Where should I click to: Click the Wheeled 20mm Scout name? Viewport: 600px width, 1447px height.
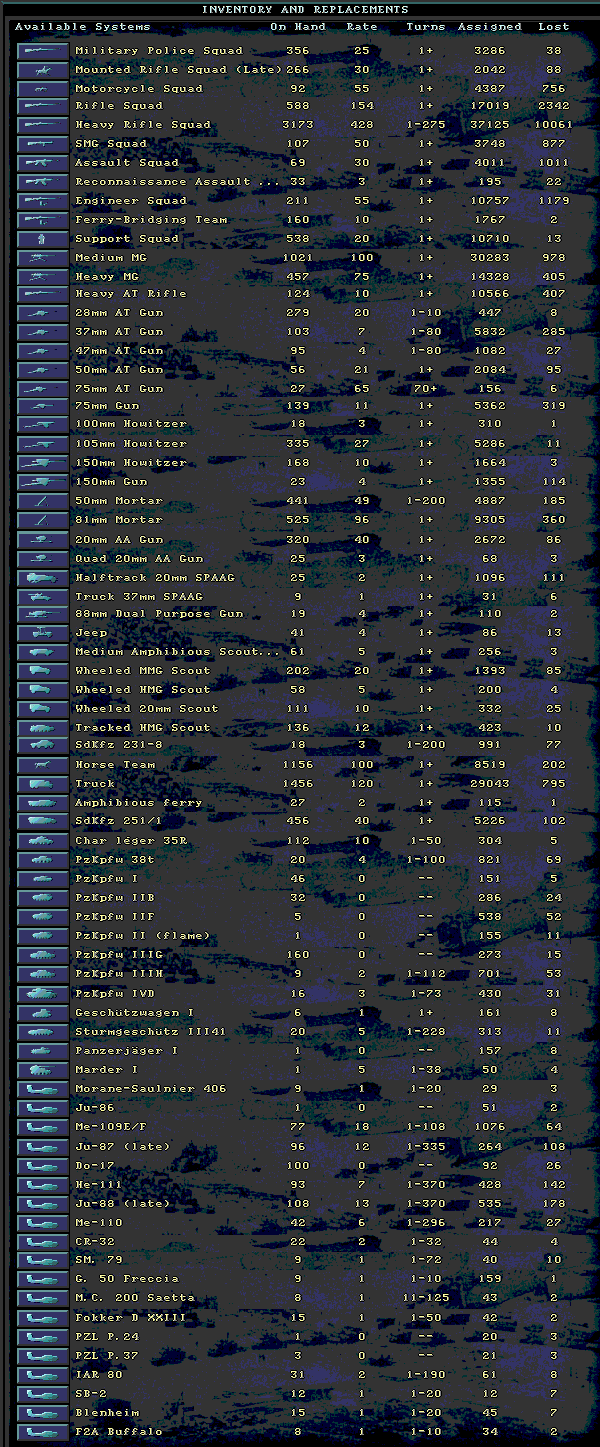[147, 709]
